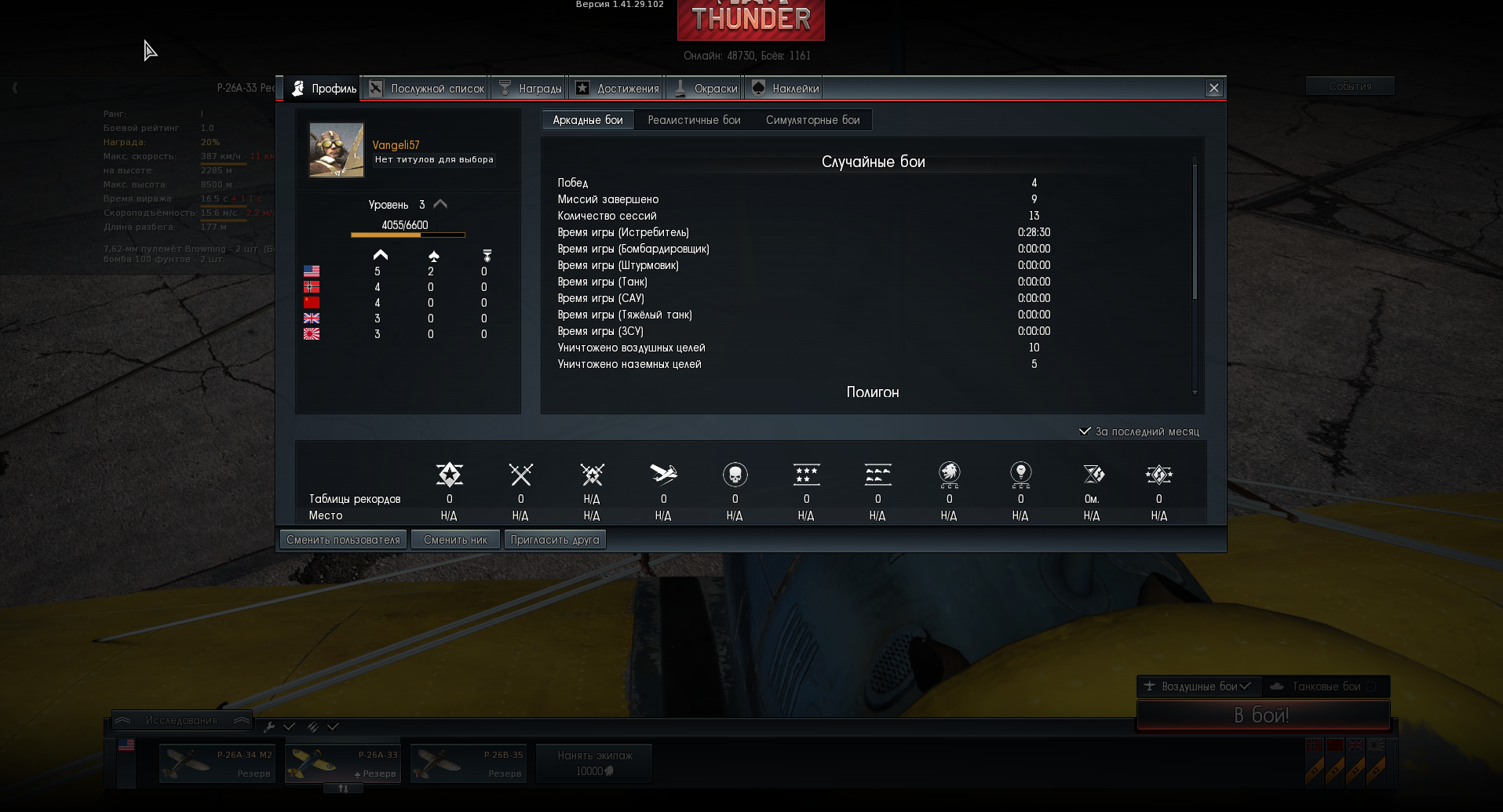Screen dimensions: 1503x812
Task: Click the 'В бой!' battle button
Action: (x=1263, y=715)
